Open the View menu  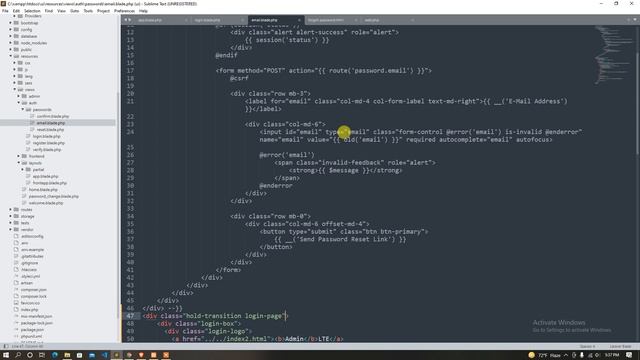(x=61, y=11)
